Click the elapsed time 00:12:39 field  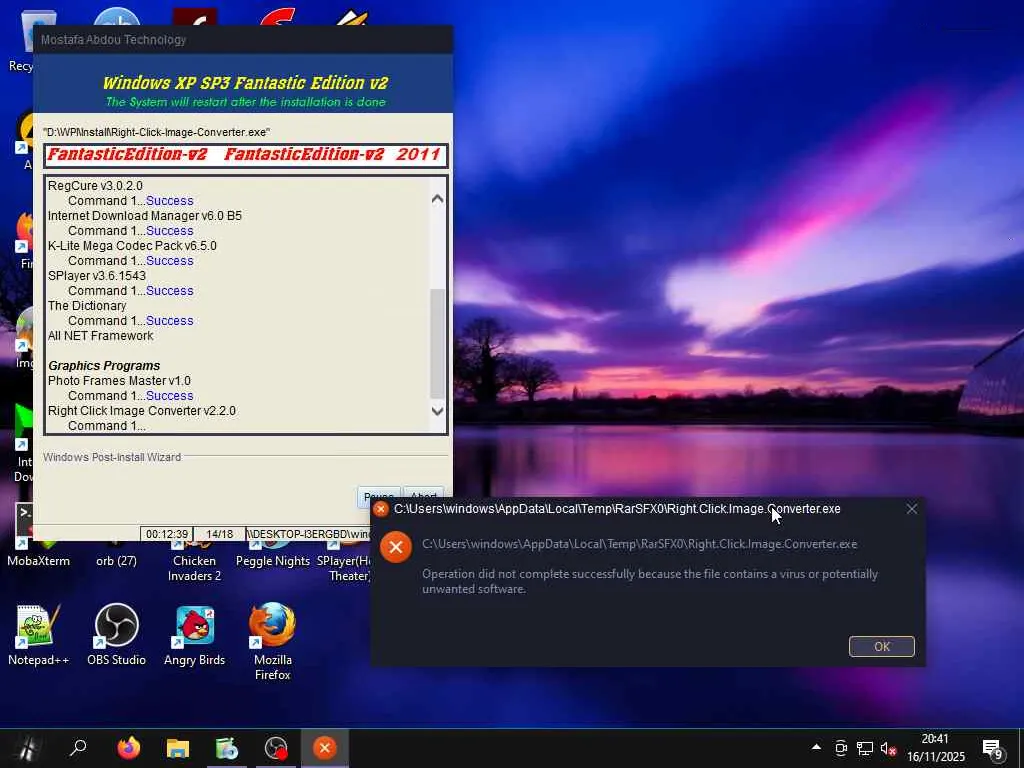(167, 534)
